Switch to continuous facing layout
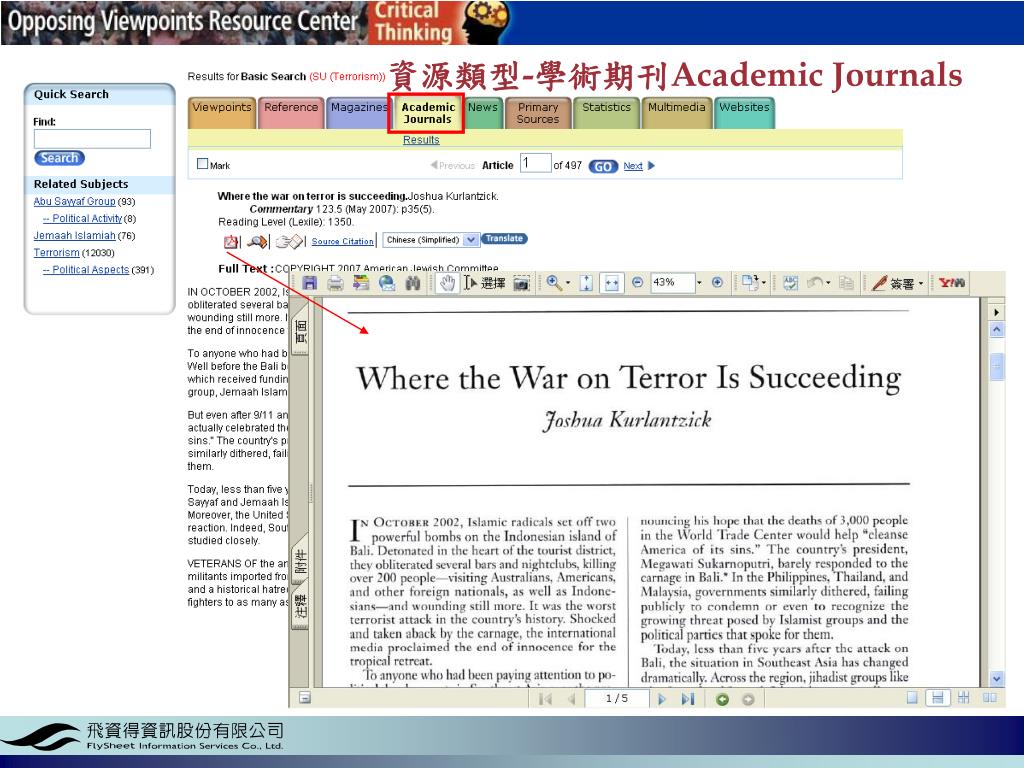Viewport: 1024px width, 768px height. pos(963,698)
